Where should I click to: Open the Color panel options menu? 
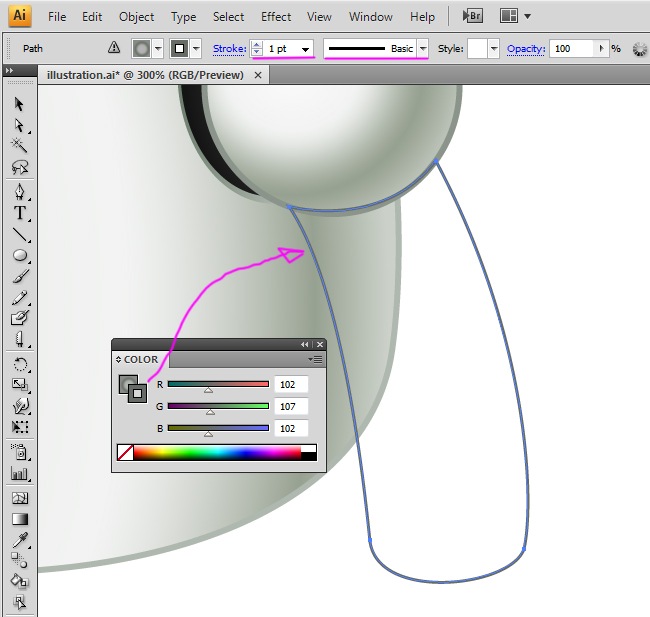[316, 360]
